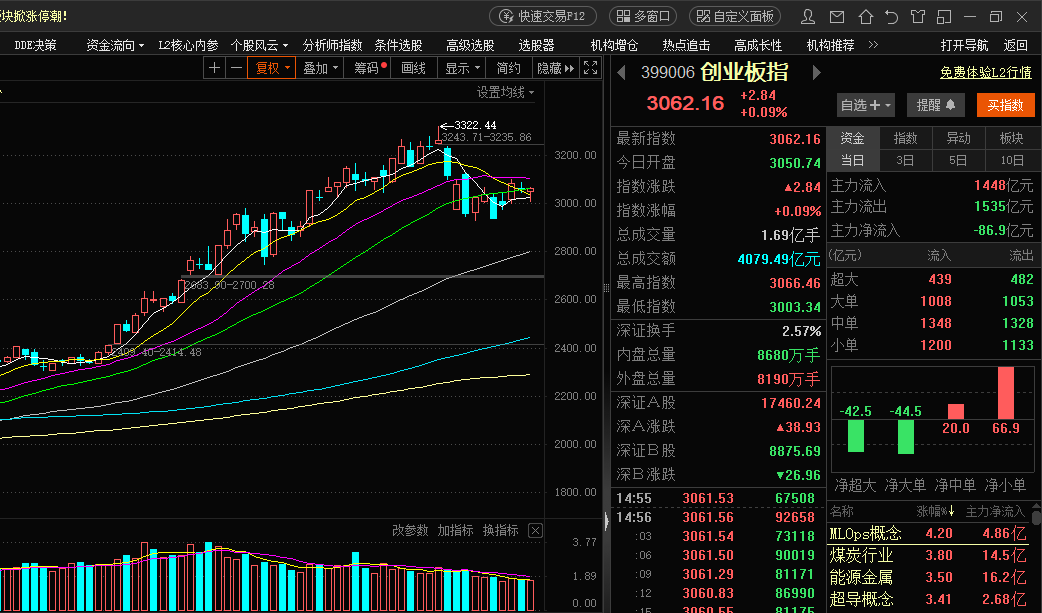Click 返回 back button
This screenshot has height=613, width=1042.
(x=1015, y=45)
